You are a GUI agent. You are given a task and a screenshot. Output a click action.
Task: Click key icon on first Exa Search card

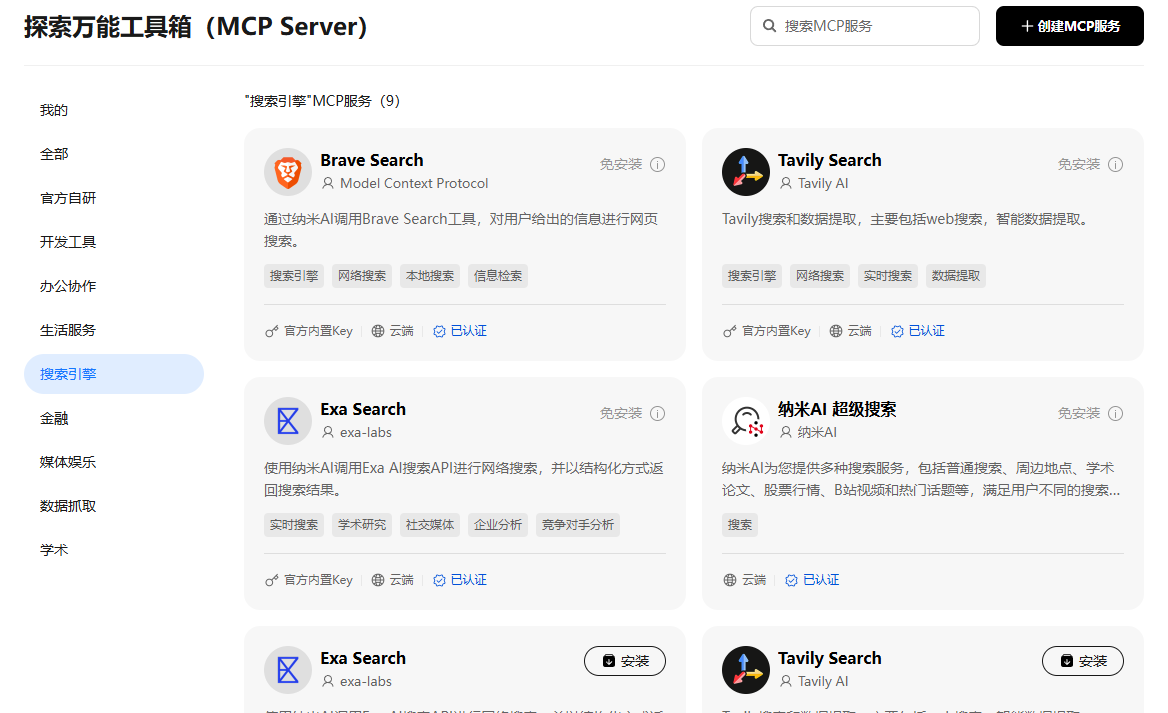(271, 580)
